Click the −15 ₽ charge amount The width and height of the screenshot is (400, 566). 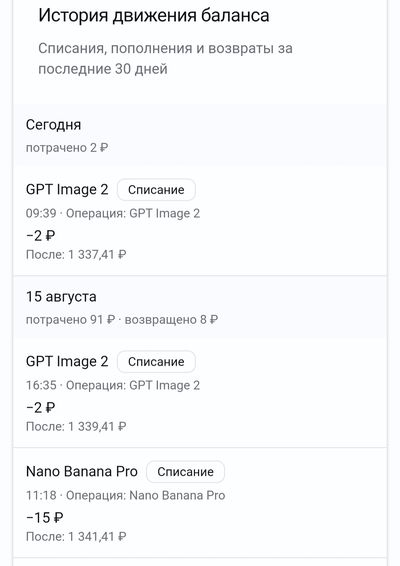click(45, 518)
